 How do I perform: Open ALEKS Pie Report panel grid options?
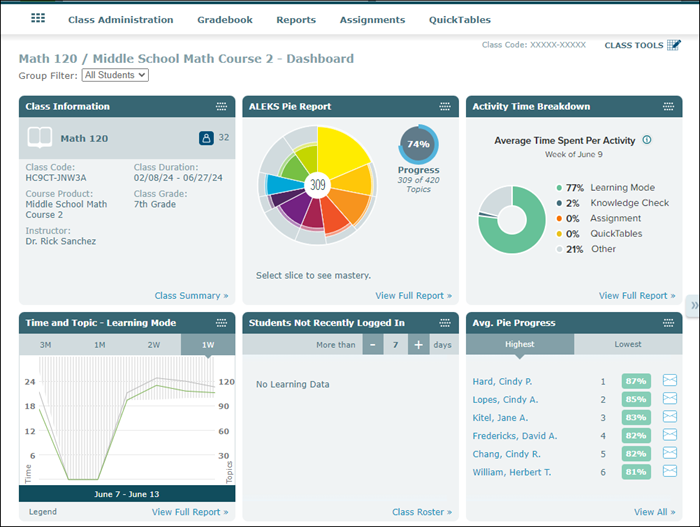click(445, 107)
